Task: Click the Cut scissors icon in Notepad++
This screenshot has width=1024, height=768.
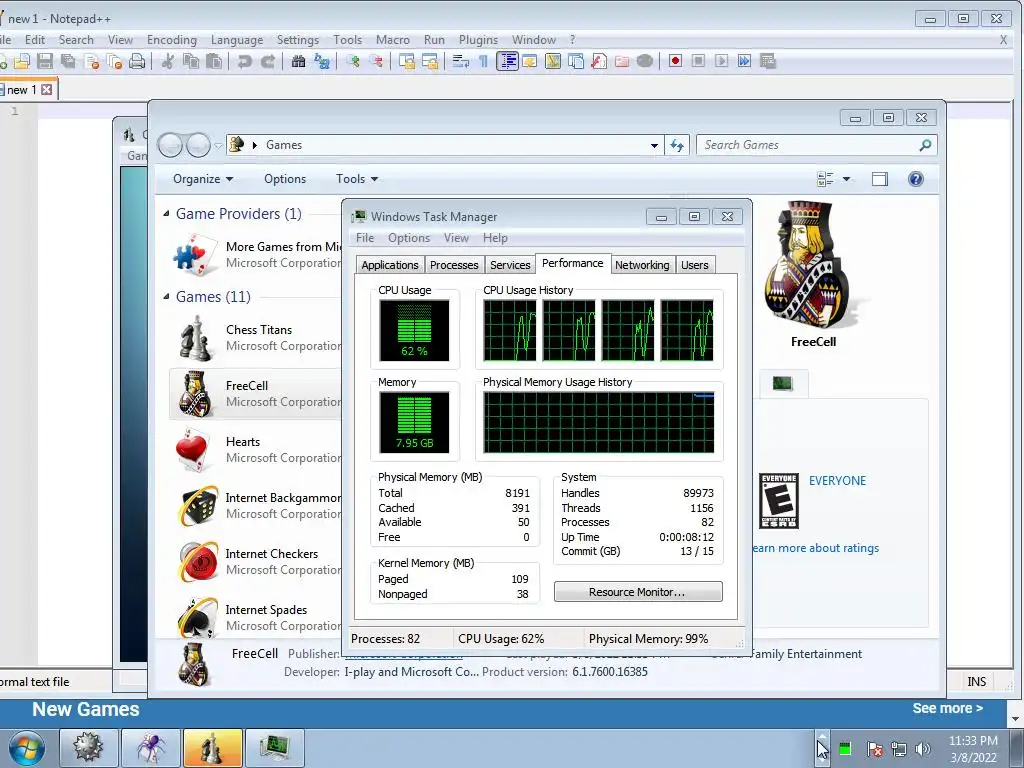Action: tap(168, 61)
